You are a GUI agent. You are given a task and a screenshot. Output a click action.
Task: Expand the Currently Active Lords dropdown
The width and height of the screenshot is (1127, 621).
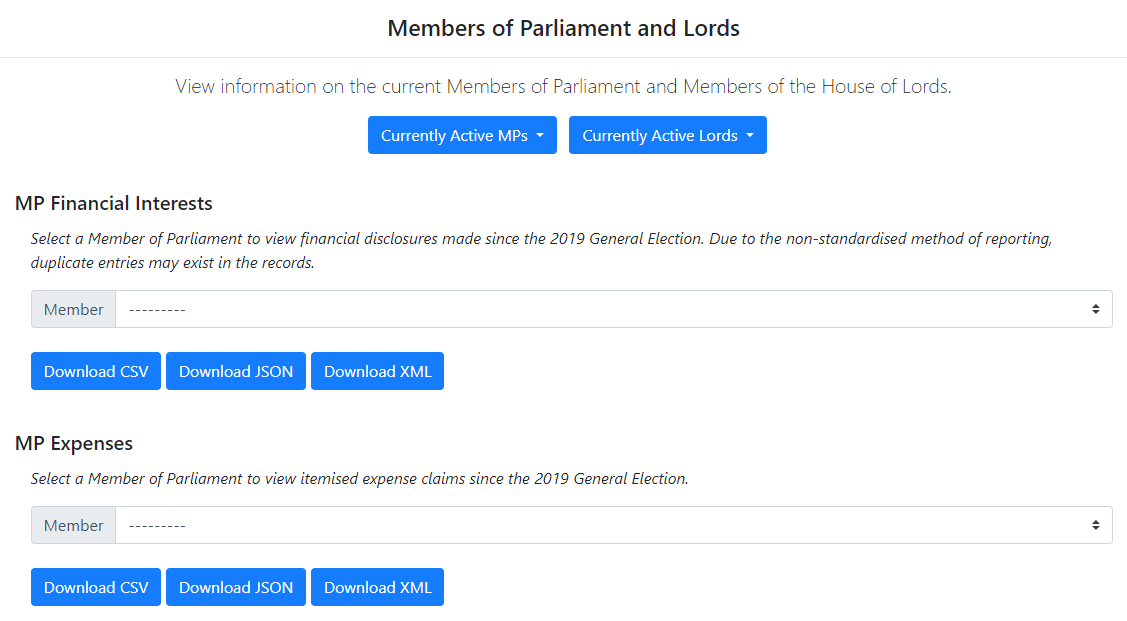tap(667, 136)
